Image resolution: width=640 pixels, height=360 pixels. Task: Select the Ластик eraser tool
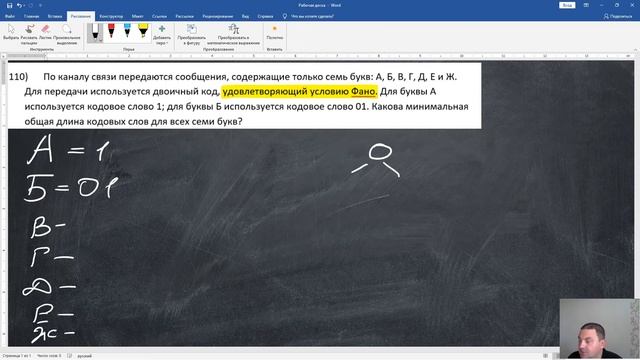pyautogui.click(x=45, y=33)
